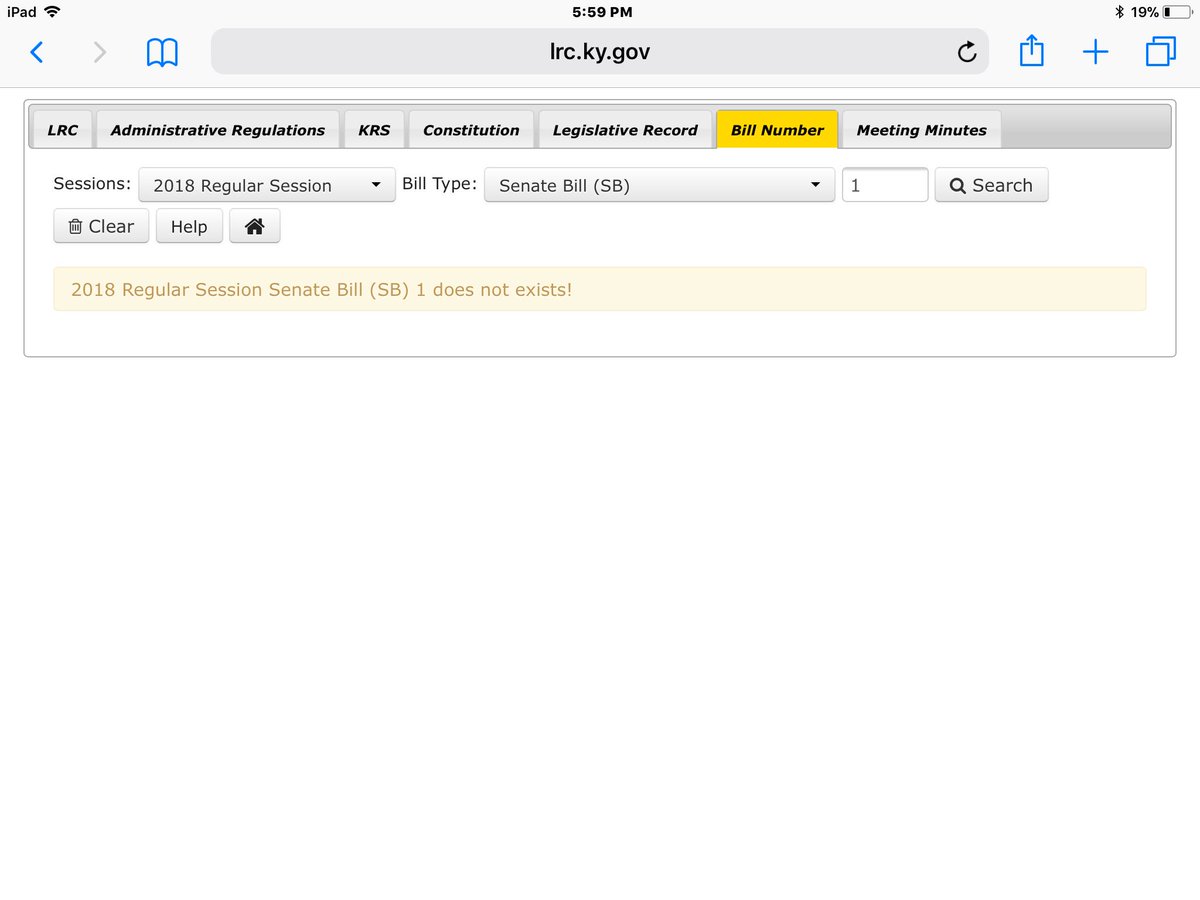Screen dimensions: 1200x900
Task: Tap the 'Sessions:' label
Action: 92,184
